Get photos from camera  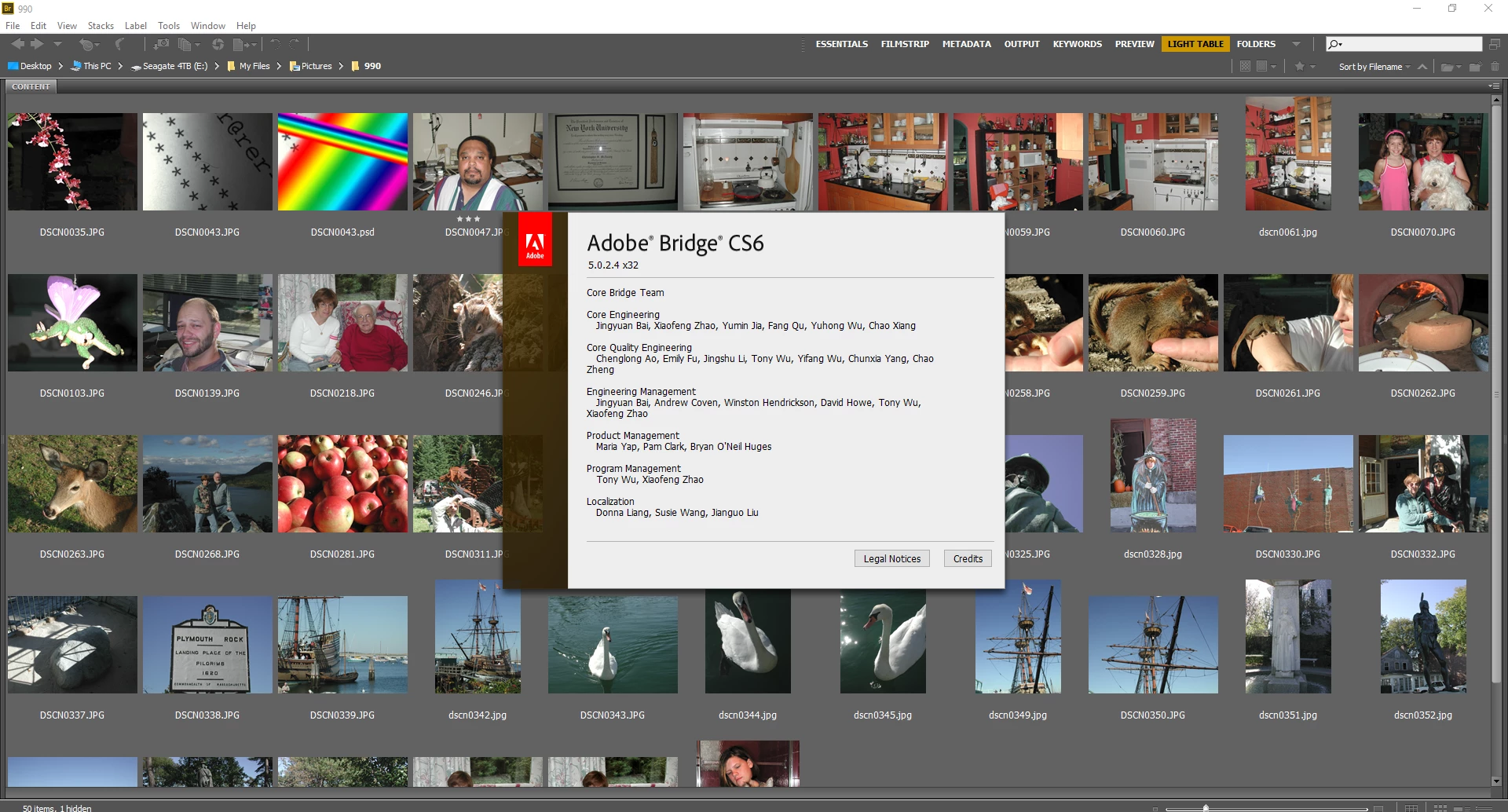click(162, 45)
